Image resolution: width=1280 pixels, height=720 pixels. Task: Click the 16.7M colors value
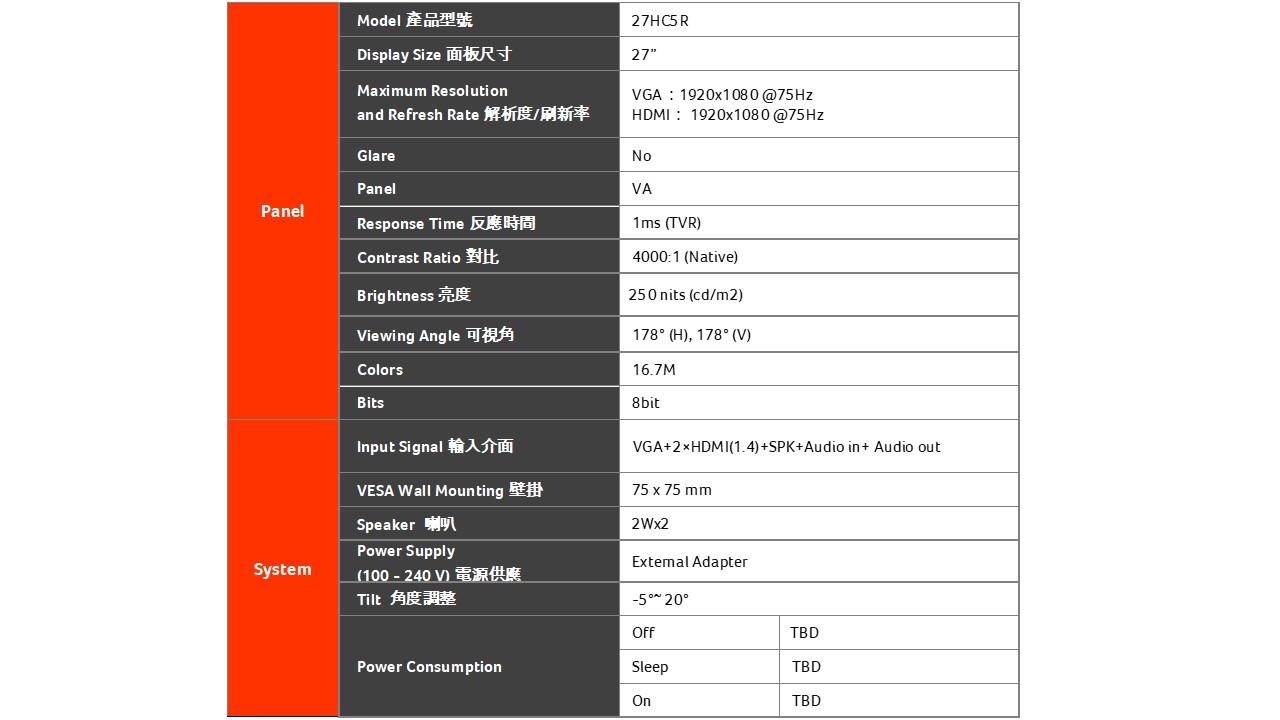[654, 370]
